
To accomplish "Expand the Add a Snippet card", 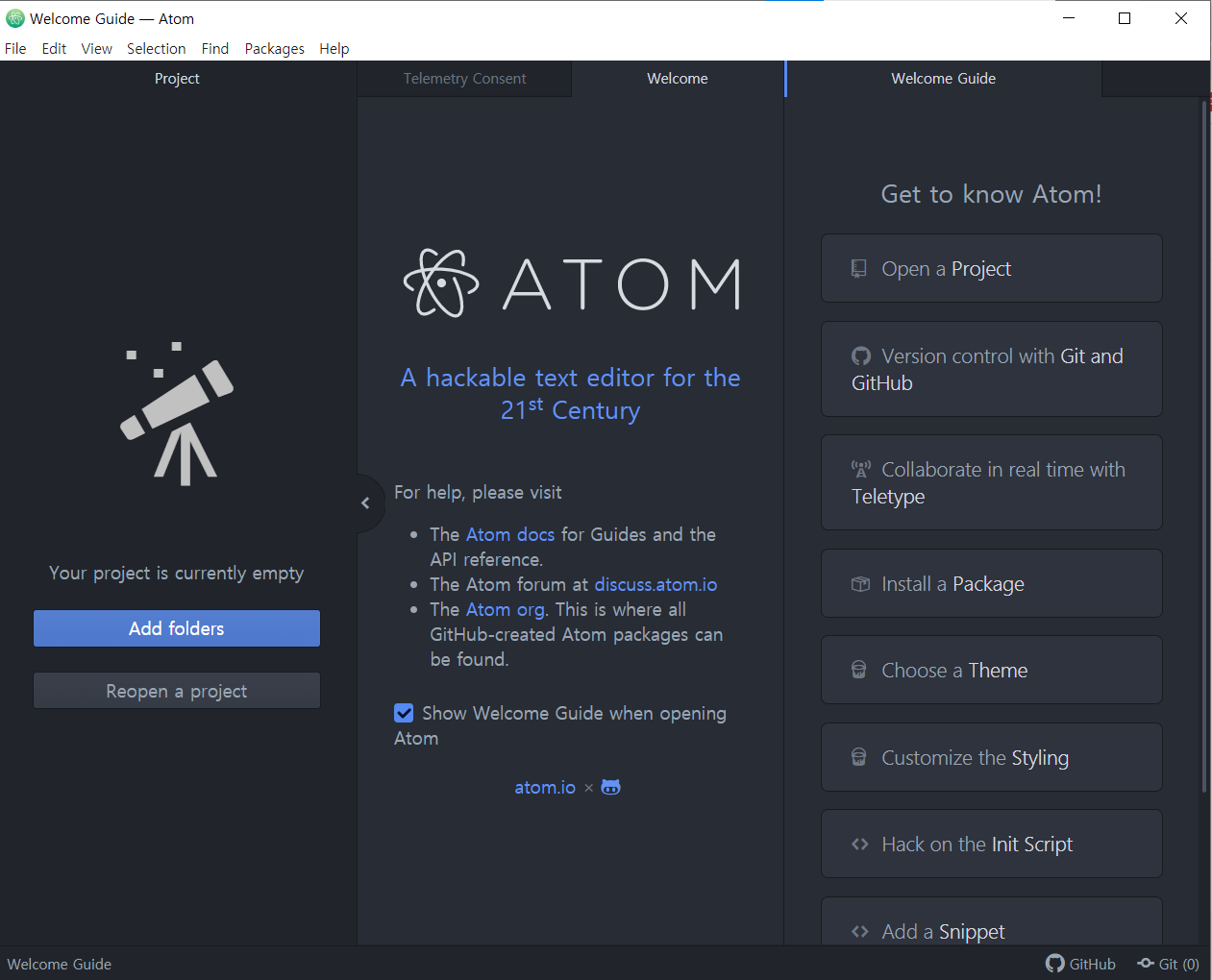I will 991,922.
